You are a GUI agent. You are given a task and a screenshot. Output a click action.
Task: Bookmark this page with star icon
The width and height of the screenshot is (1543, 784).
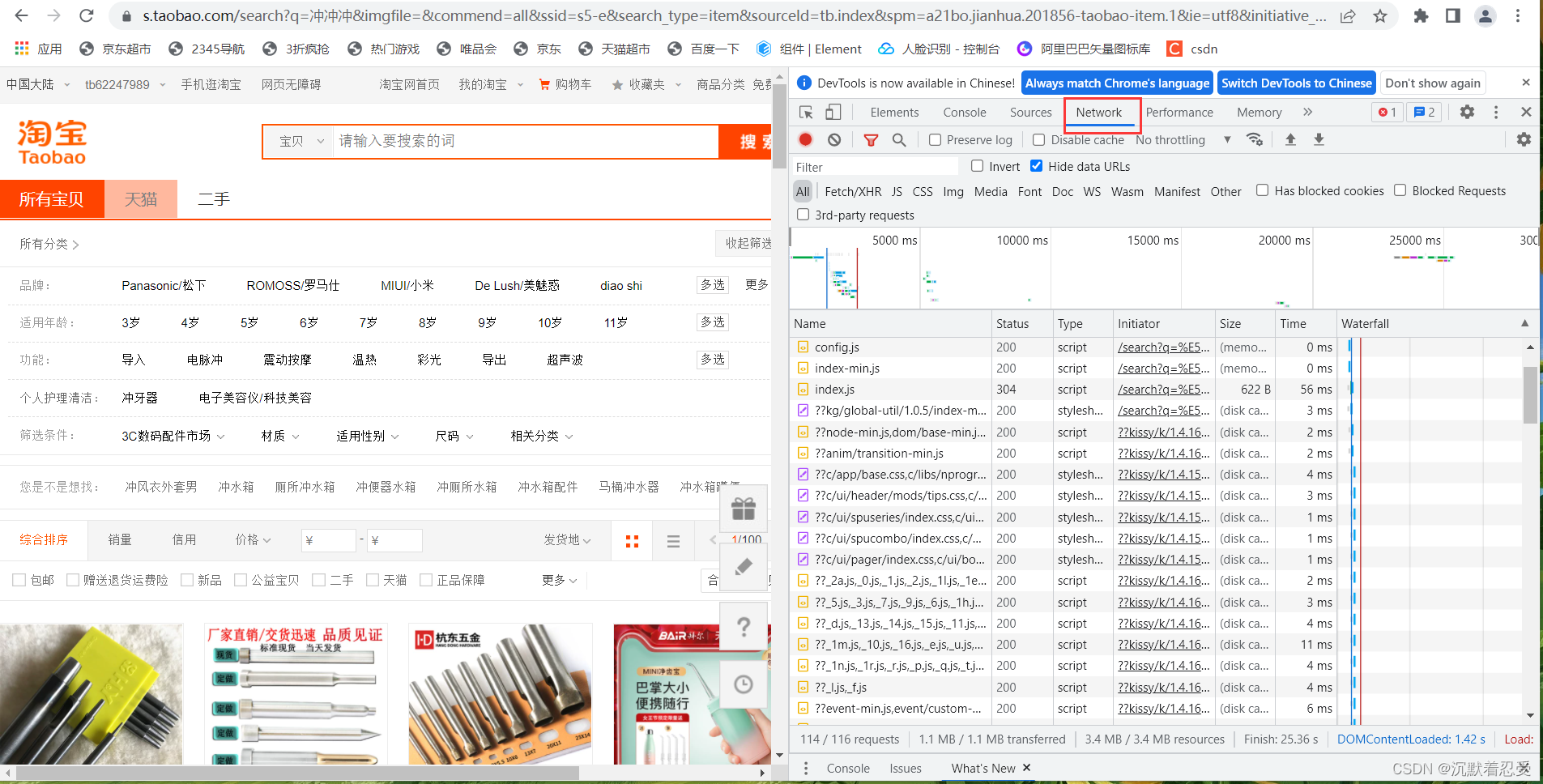1380,16
